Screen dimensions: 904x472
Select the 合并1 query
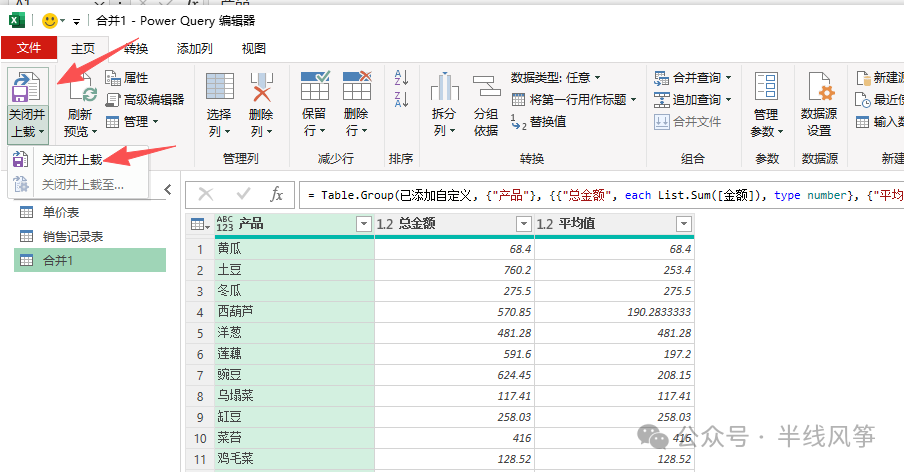[90, 260]
